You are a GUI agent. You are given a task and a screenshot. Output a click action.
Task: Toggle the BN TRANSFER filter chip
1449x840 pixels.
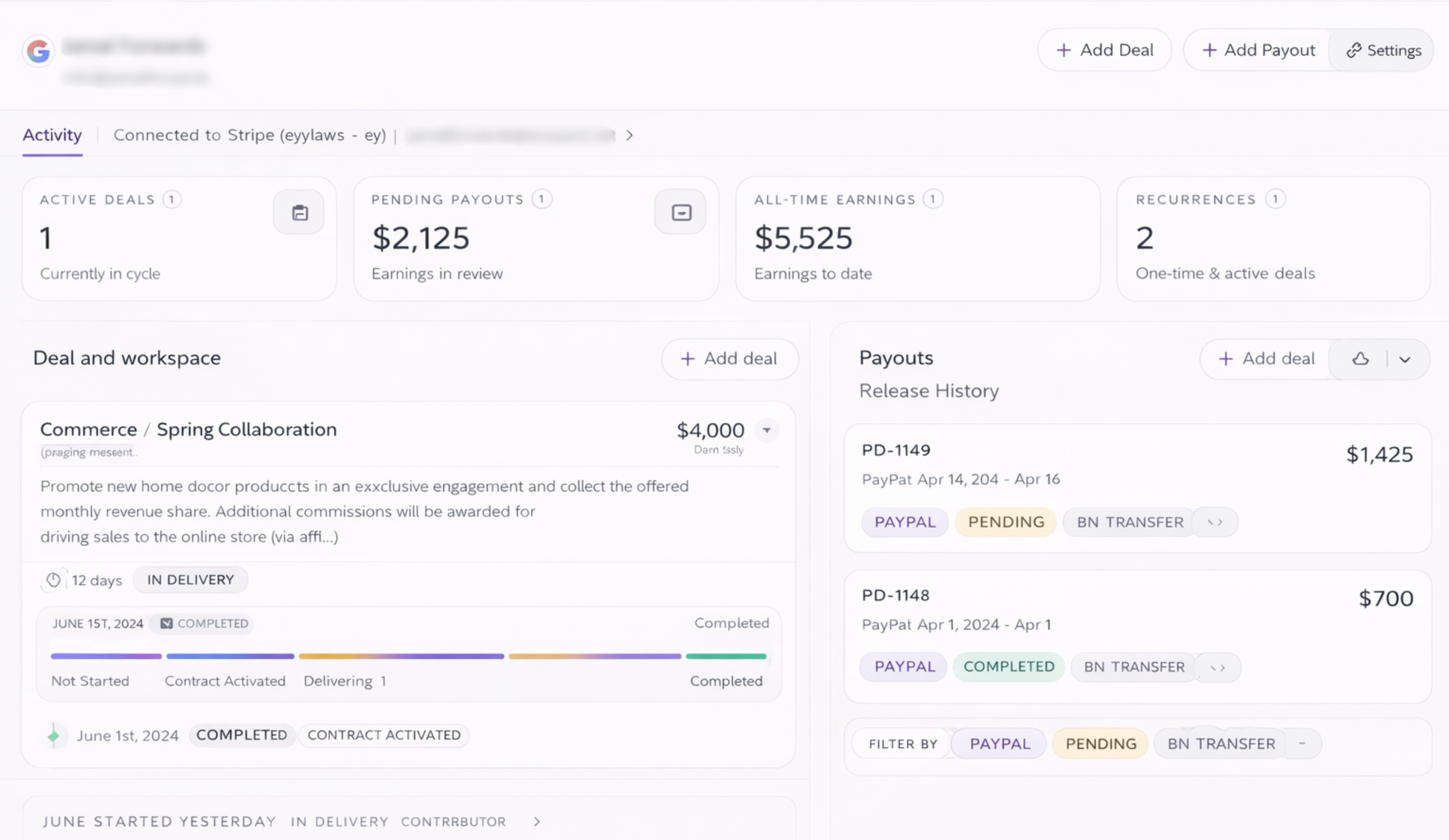pyautogui.click(x=1221, y=744)
